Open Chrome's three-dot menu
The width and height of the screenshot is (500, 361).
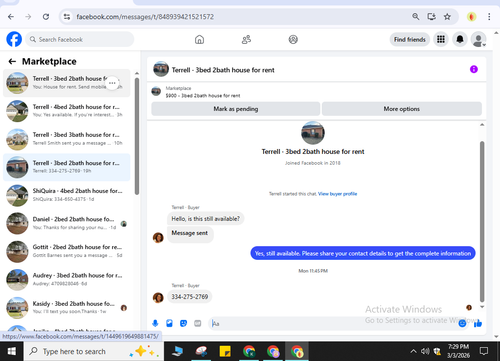tap(489, 17)
